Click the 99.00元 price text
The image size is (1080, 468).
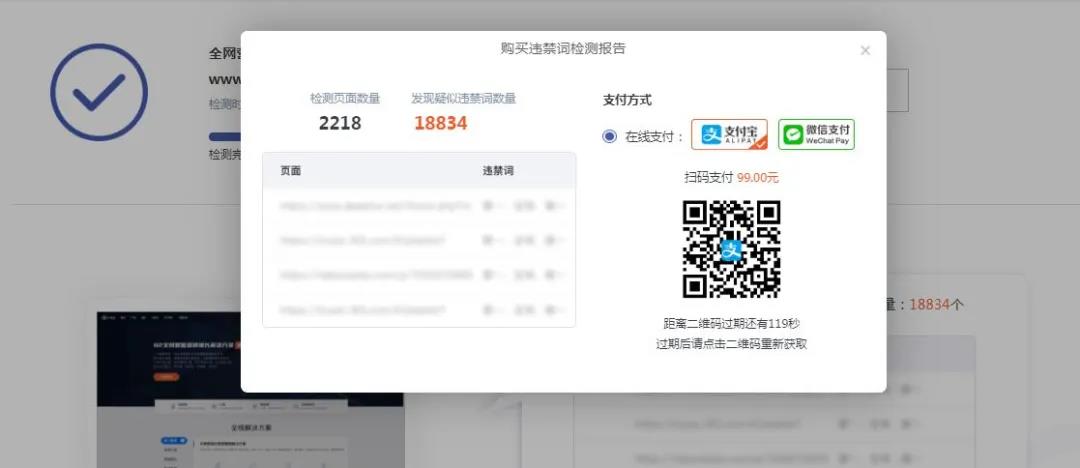point(758,177)
